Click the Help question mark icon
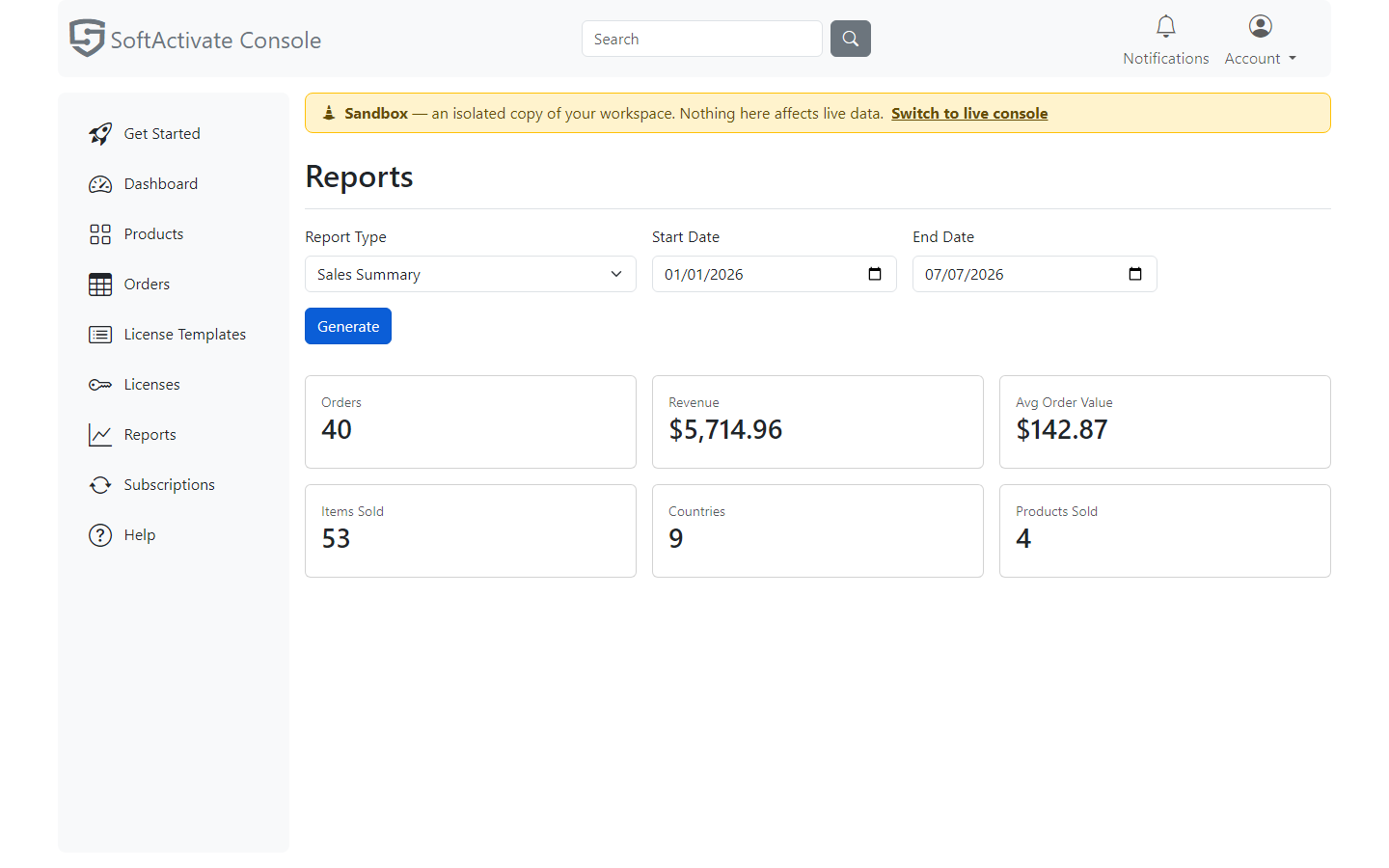Image resolution: width=1389 pixels, height=868 pixels. [100, 535]
